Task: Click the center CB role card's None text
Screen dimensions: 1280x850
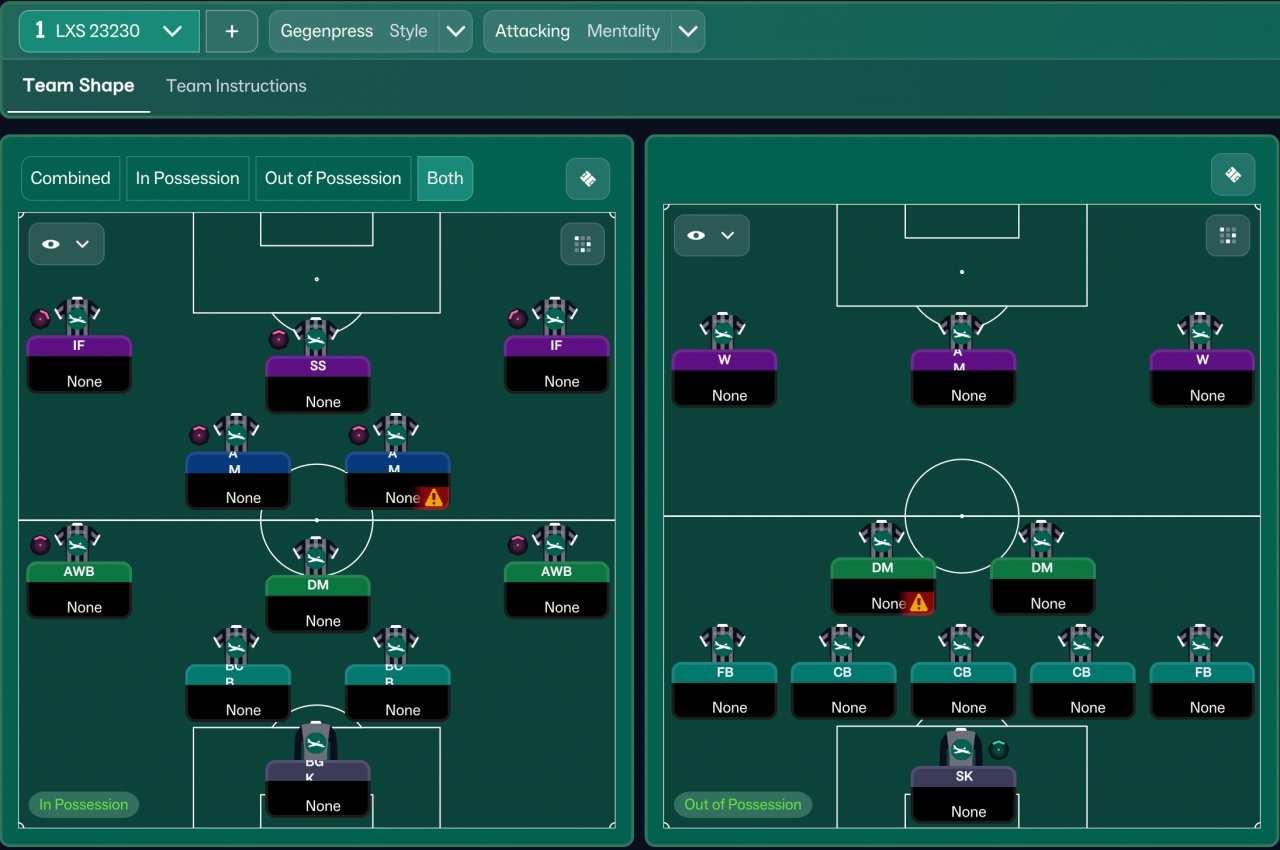Action: [968, 707]
